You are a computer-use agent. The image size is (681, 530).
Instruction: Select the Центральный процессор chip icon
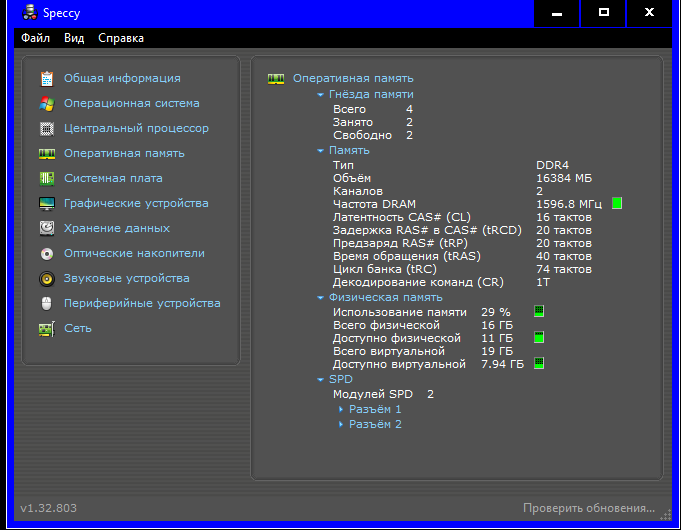[46, 128]
